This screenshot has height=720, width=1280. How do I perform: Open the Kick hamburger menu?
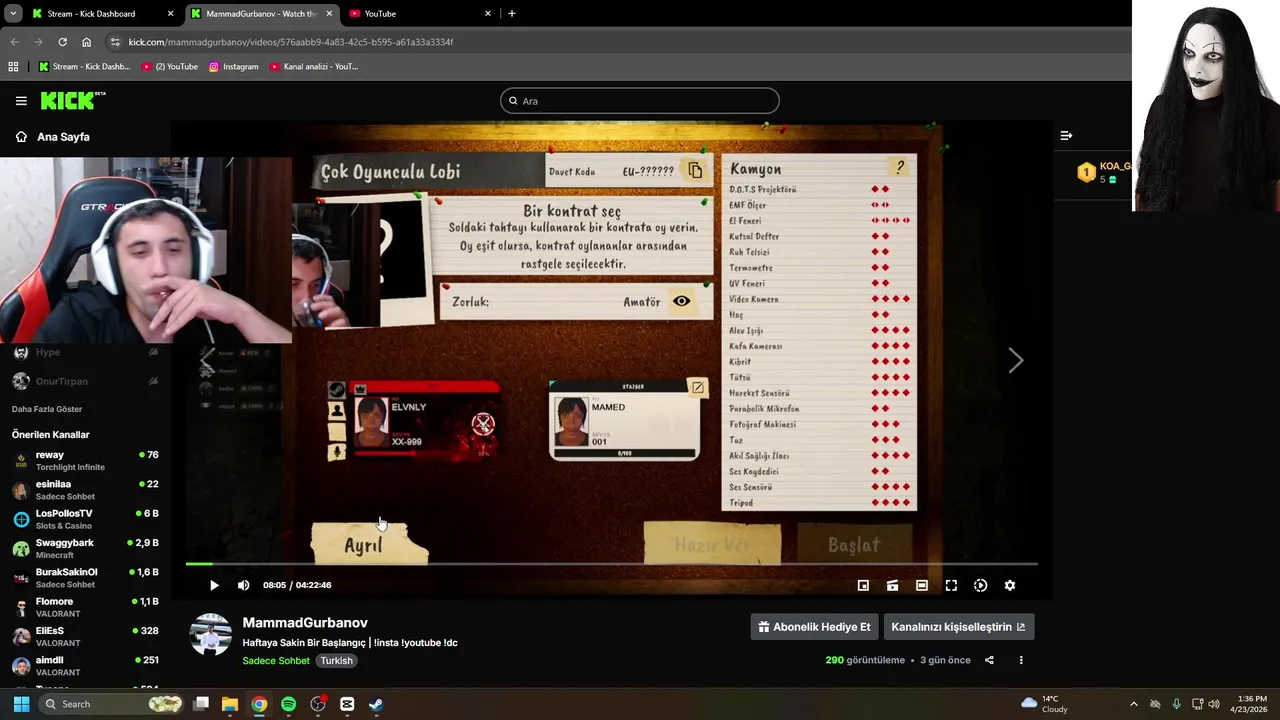(21, 101)
